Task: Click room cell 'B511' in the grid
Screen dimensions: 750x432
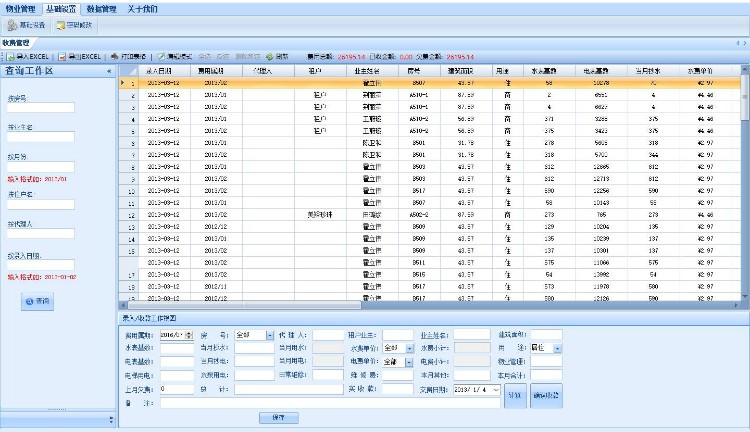Action: coord(419,263)
